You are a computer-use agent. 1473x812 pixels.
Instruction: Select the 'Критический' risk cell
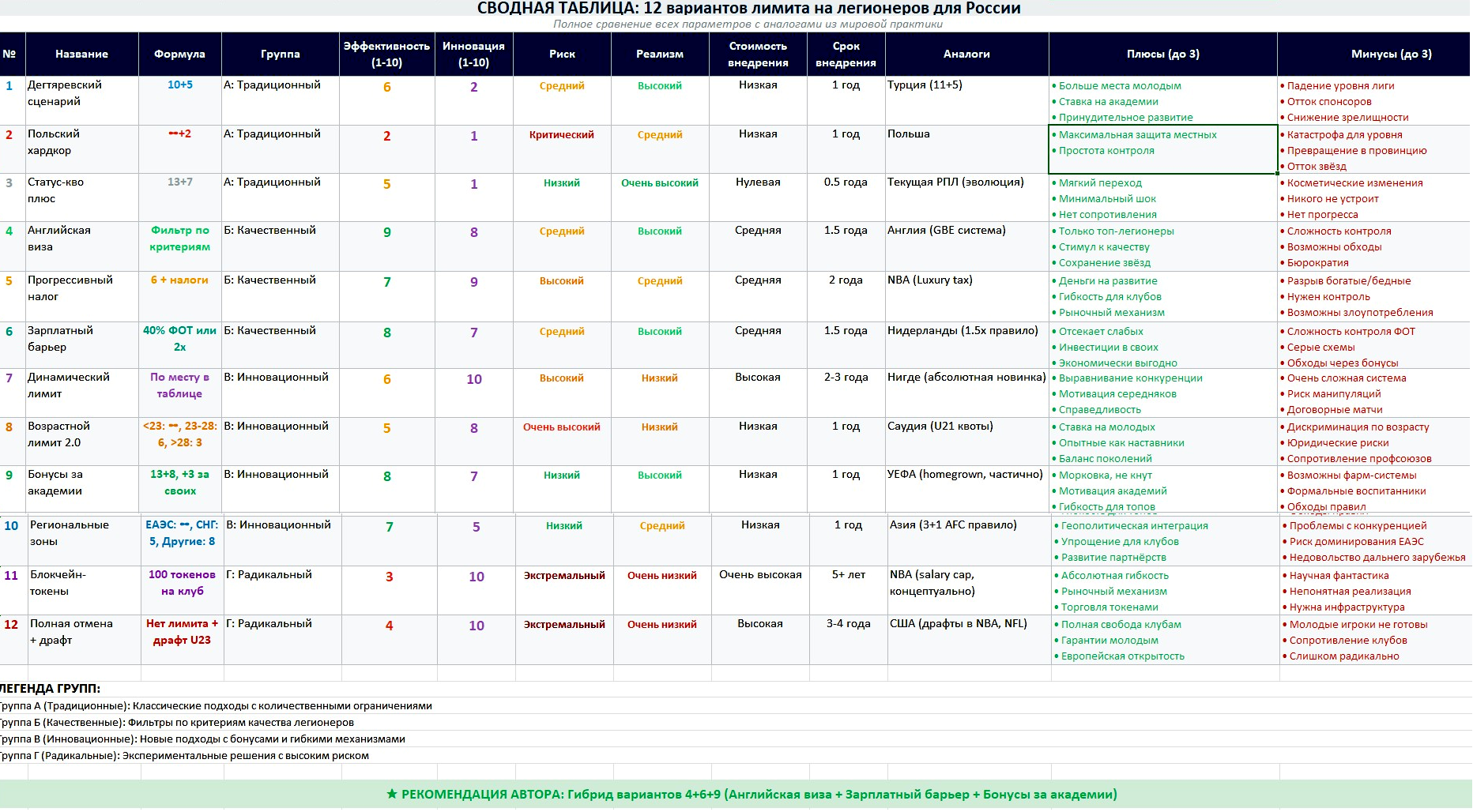coord(561,135)
